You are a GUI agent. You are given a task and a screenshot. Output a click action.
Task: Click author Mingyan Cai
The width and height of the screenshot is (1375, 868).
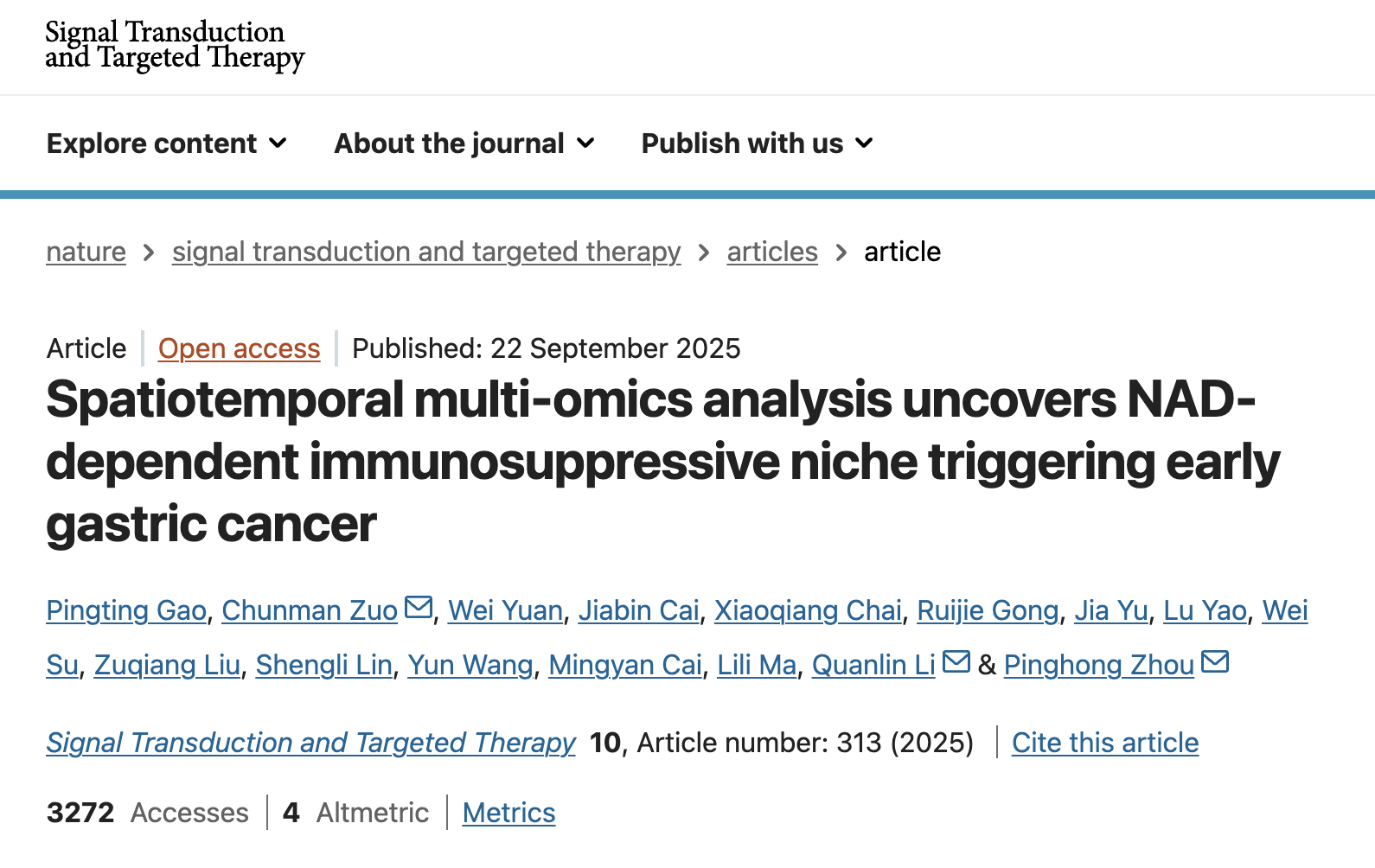[x=625, y=665]
